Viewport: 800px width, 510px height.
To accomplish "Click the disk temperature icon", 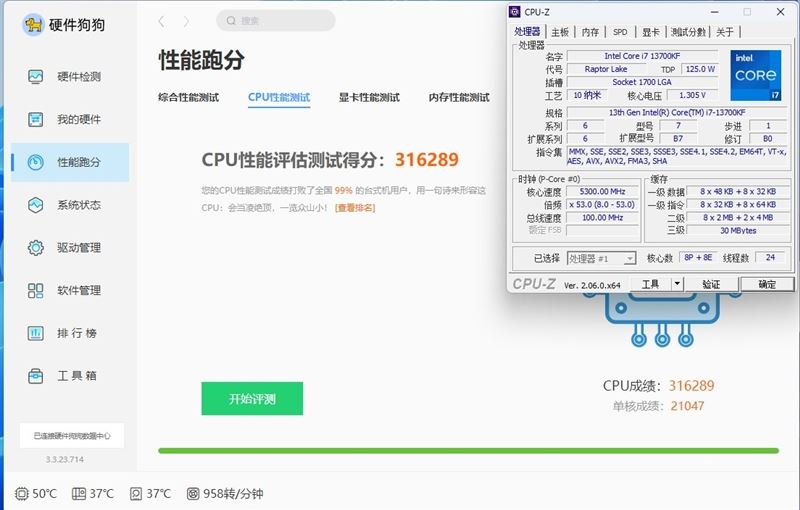I will [x=136, y=494].
